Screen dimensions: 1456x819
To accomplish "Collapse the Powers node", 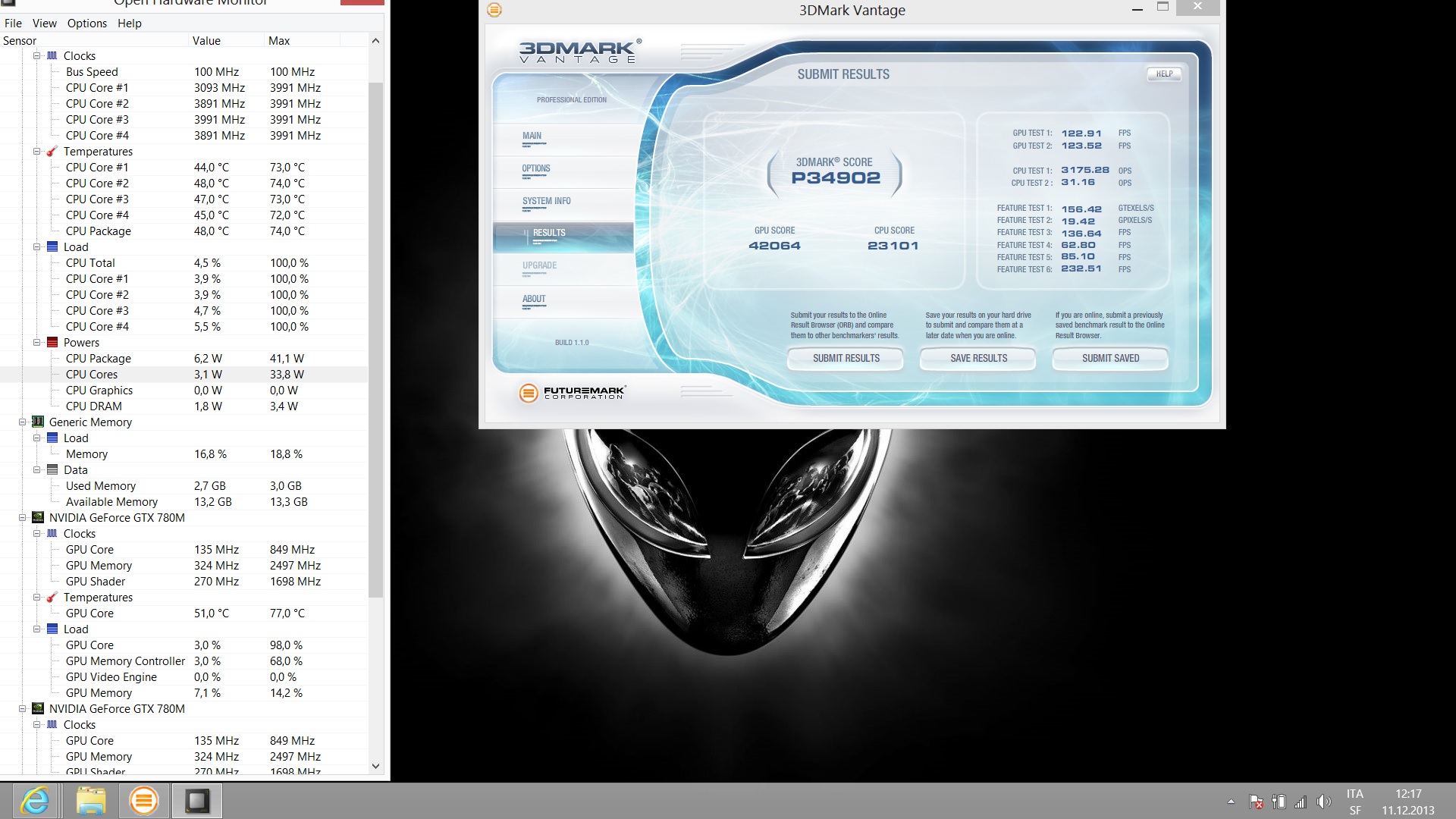I will click(36, 343).
